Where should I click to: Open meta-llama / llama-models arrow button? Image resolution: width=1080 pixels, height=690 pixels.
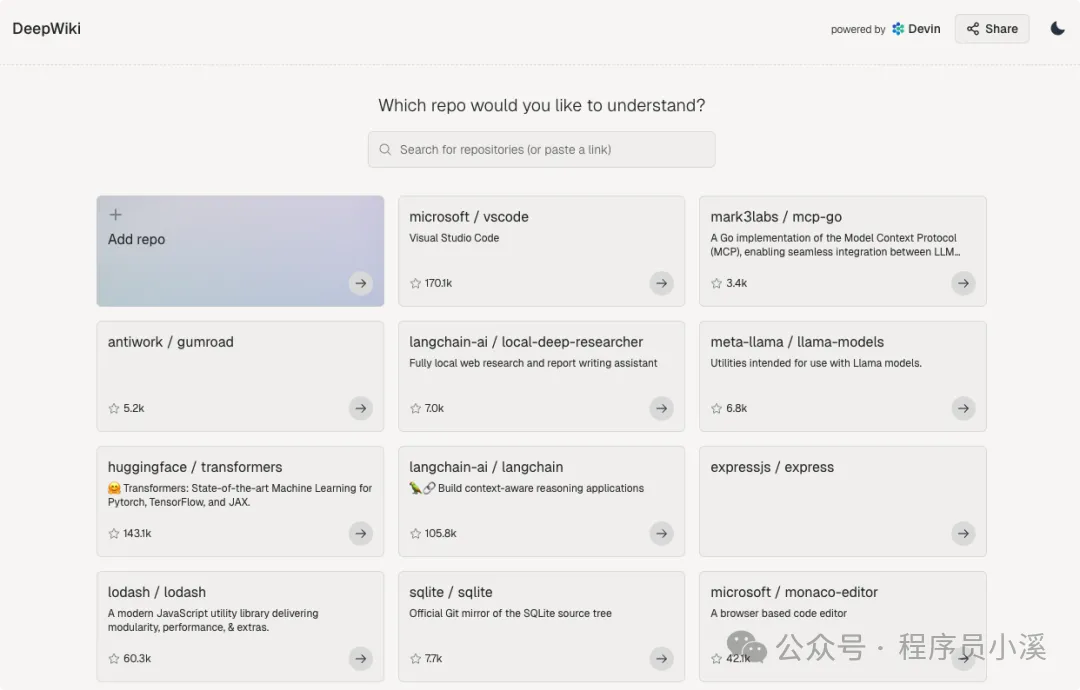[963, 408]
